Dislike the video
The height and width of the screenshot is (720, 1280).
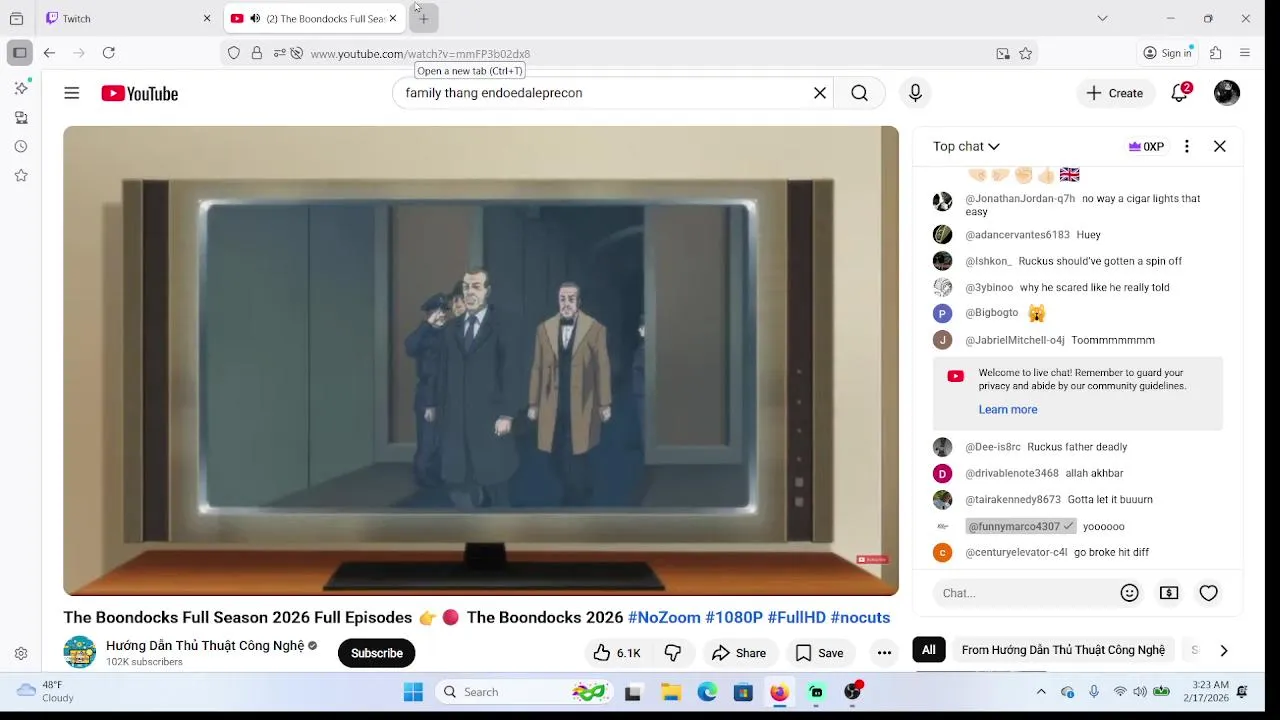(673, 653)
